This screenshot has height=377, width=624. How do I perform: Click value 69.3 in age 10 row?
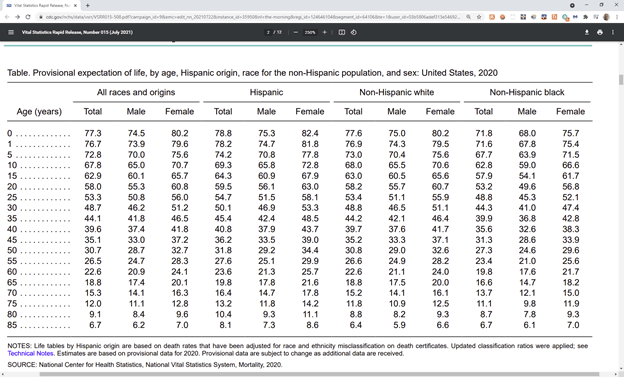223,165
